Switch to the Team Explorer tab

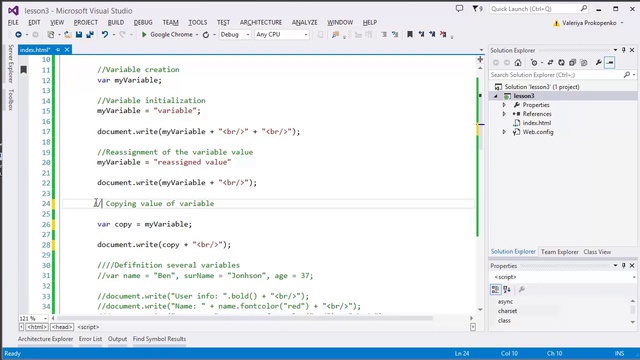click(560, 252)
